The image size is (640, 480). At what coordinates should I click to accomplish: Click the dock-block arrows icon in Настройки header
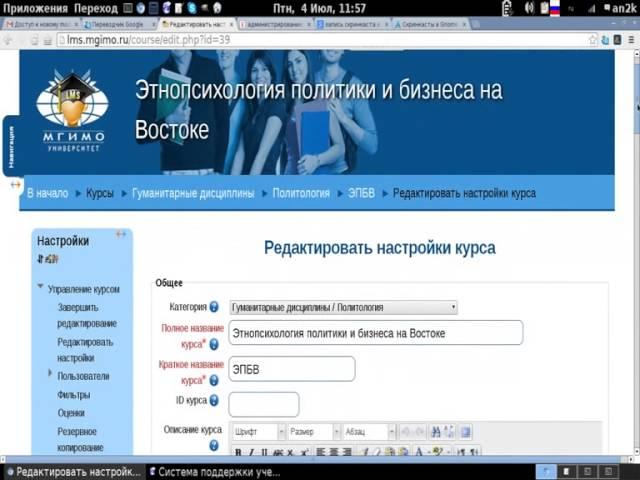coord(121,234)
